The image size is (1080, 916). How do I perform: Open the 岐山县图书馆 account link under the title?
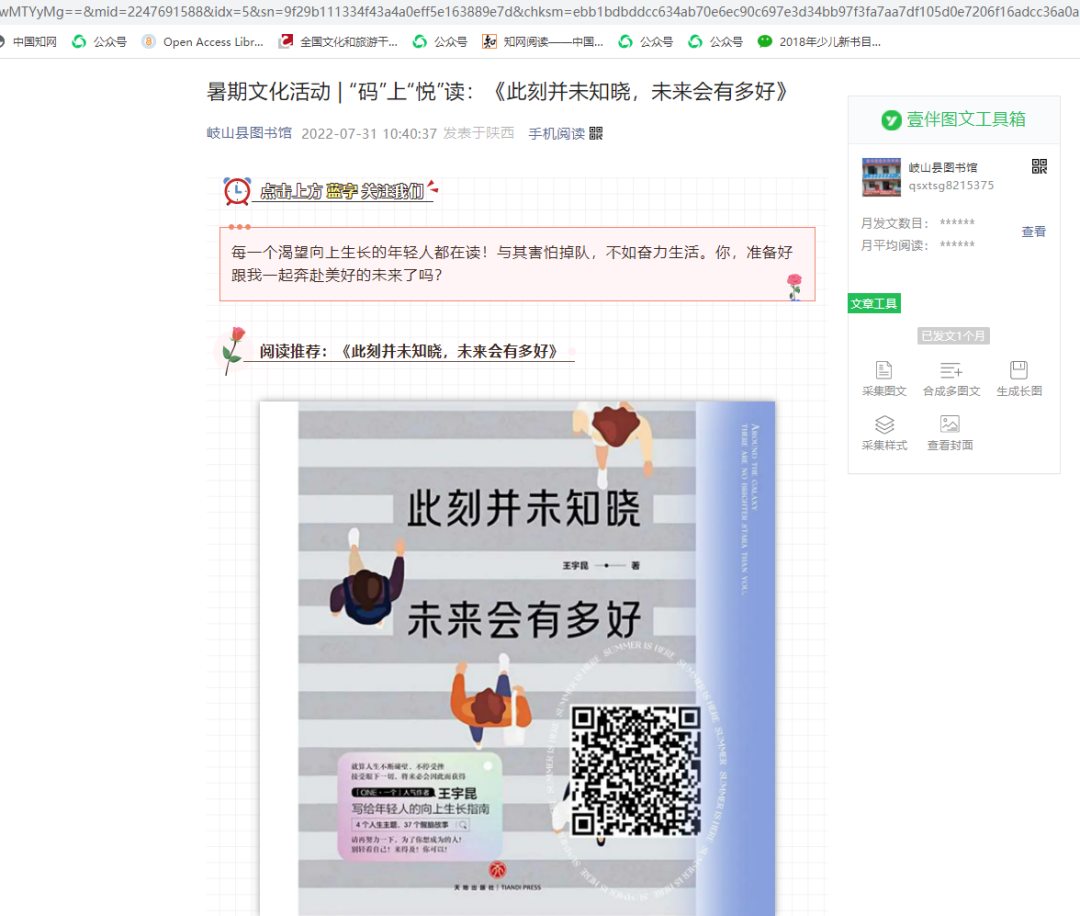tap(249, 133)
